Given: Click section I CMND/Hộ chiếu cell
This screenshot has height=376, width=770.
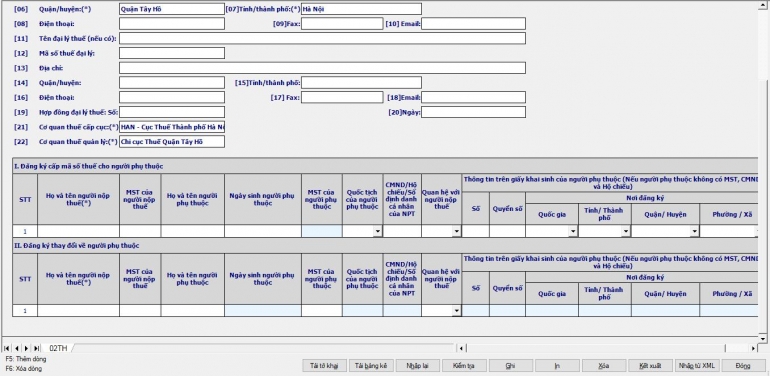Looking at the screenshot, I should [x=402, y=231].
